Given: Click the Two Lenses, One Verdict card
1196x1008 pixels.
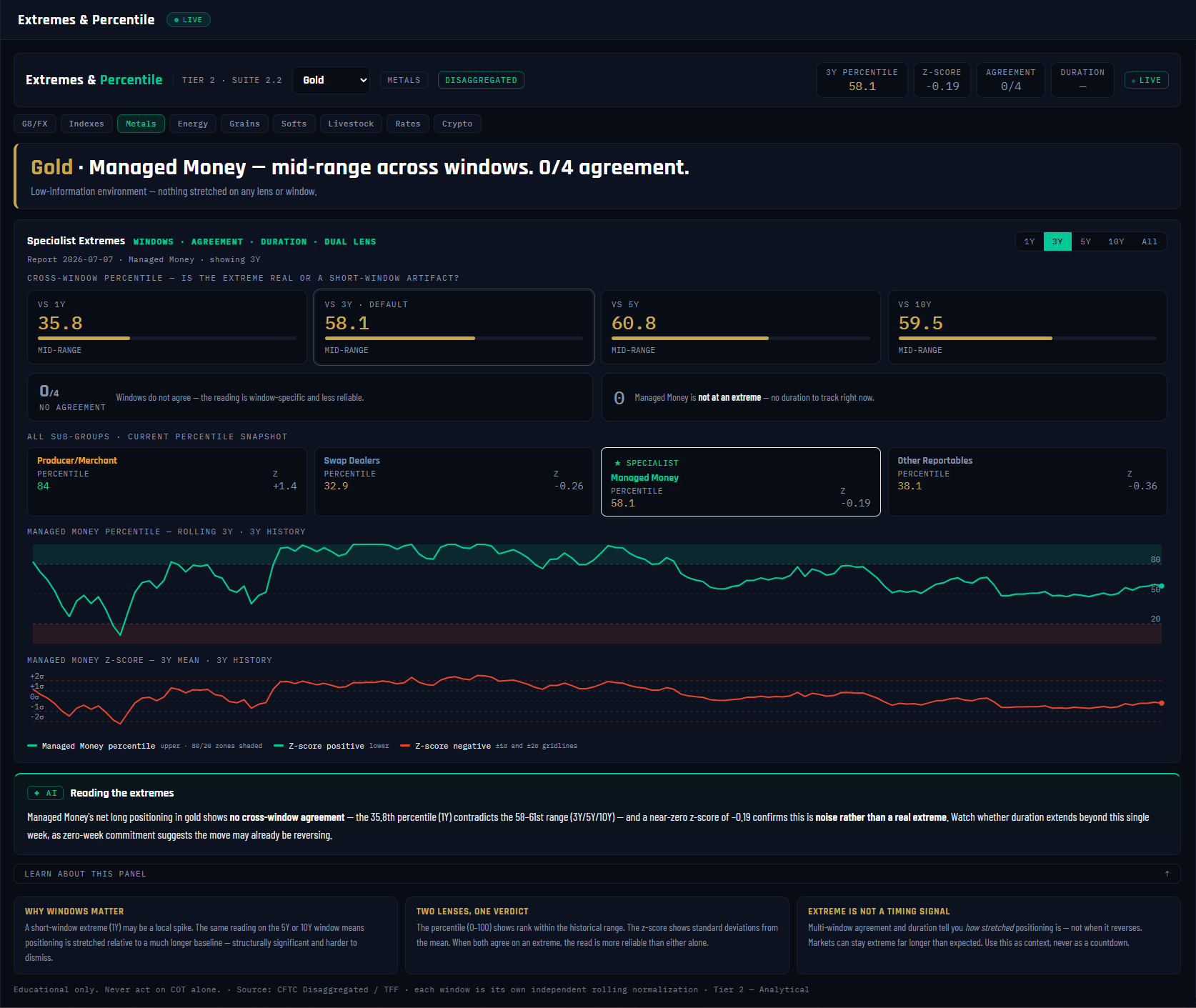Looking at the screenshot, I should click(597, 935).
